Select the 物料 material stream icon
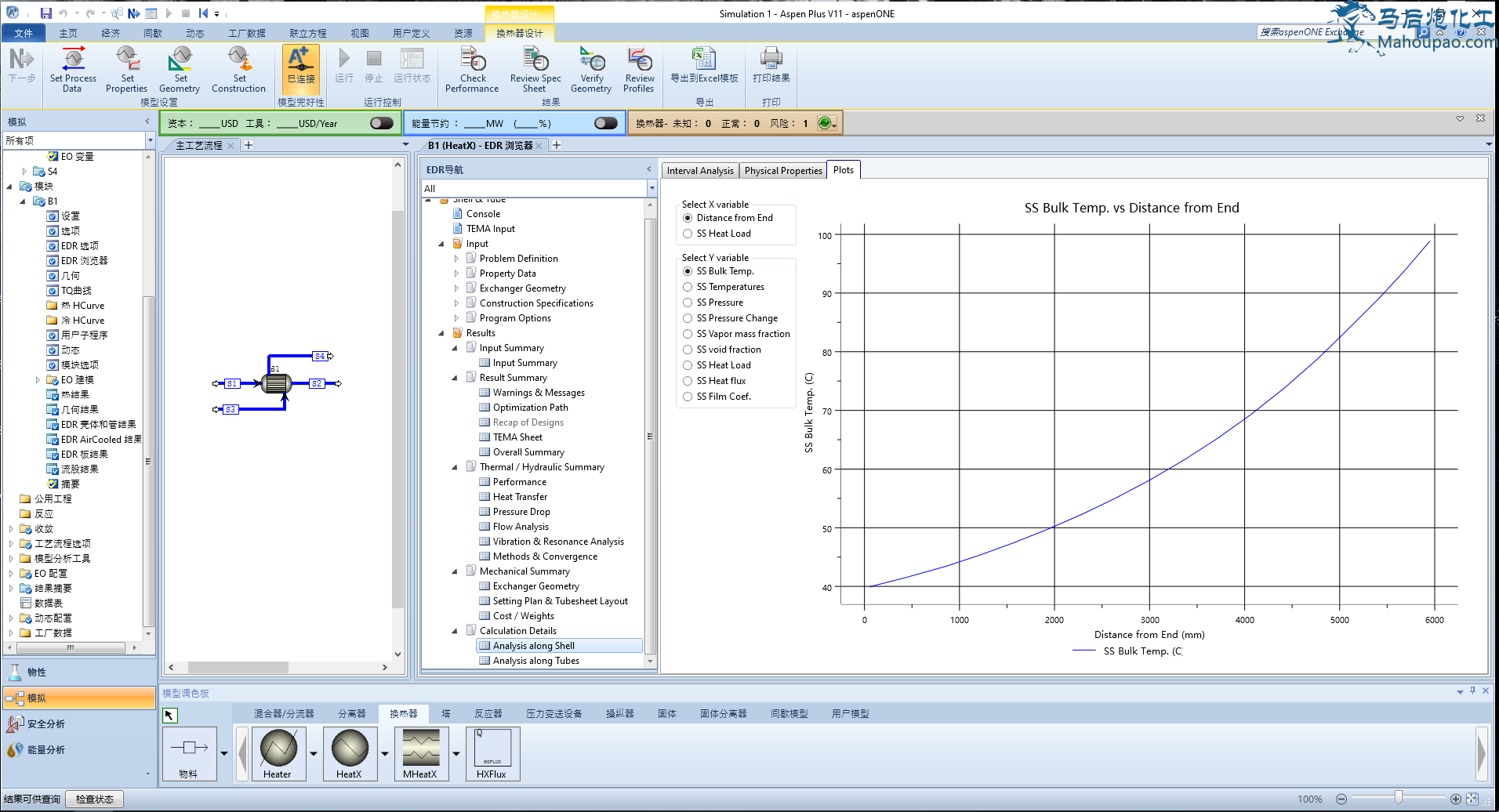Image resolution: width=1499 pixels, height=812 pixels. click(189, 753)
